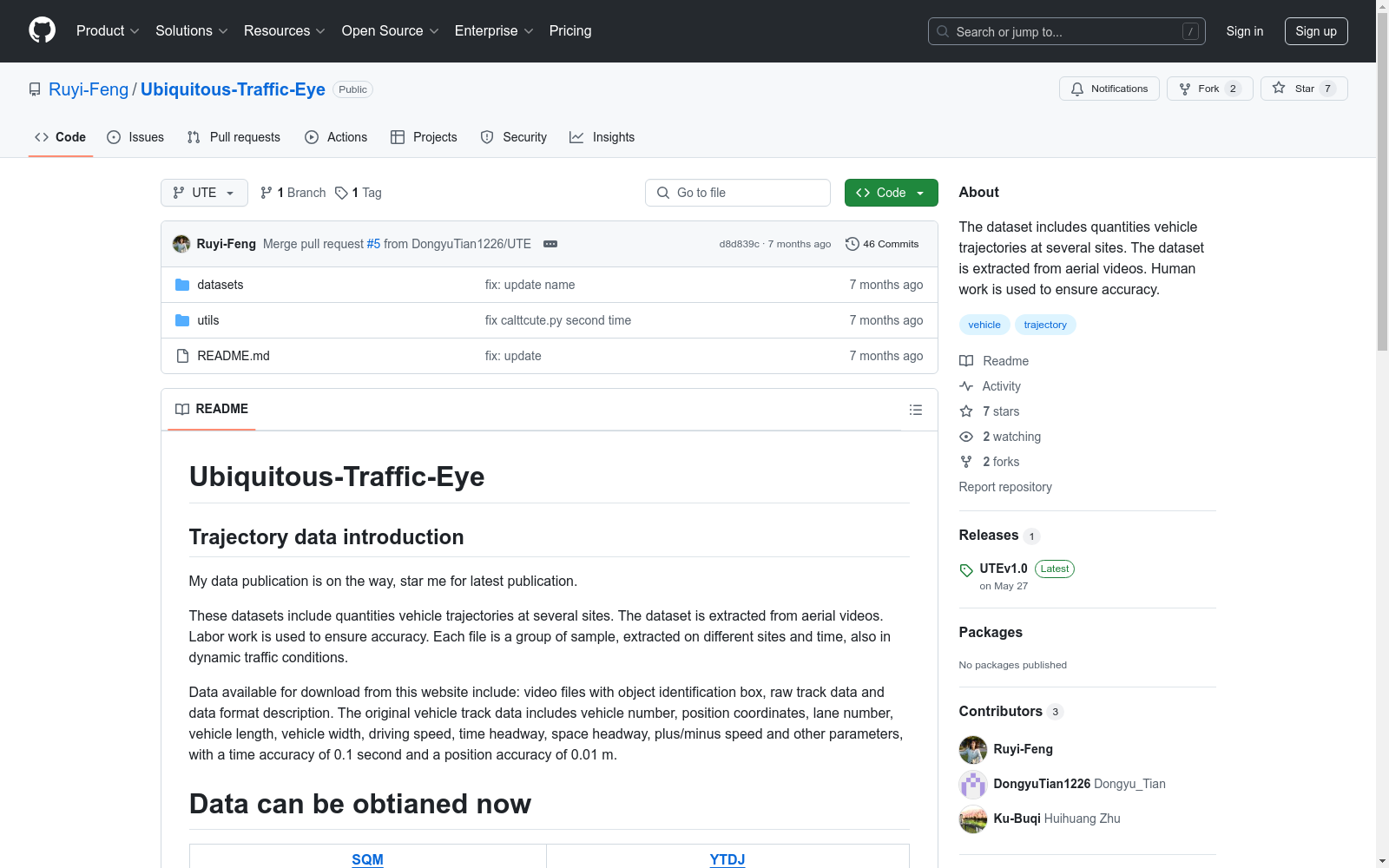Click the eye icon beside 2 watching
Screen dimensions: 1389x868
[x=965, y=437]
